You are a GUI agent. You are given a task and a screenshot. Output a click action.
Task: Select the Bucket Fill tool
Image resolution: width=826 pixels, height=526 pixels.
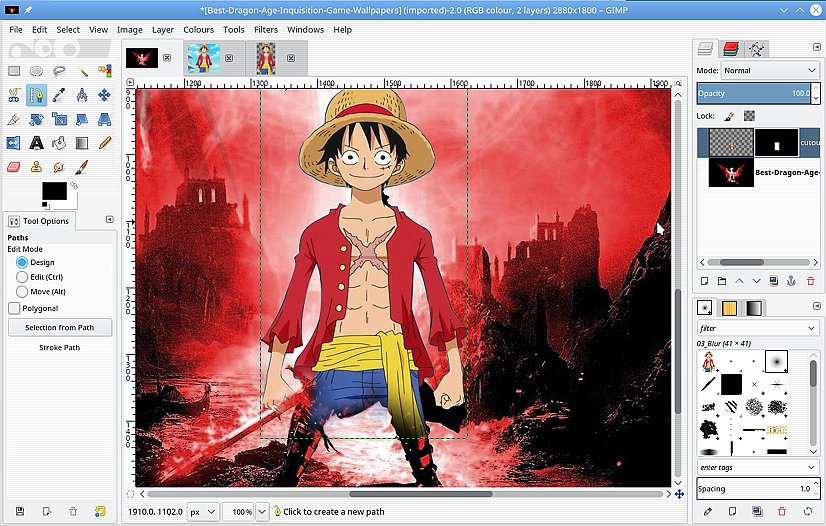[x=59, y=143]
